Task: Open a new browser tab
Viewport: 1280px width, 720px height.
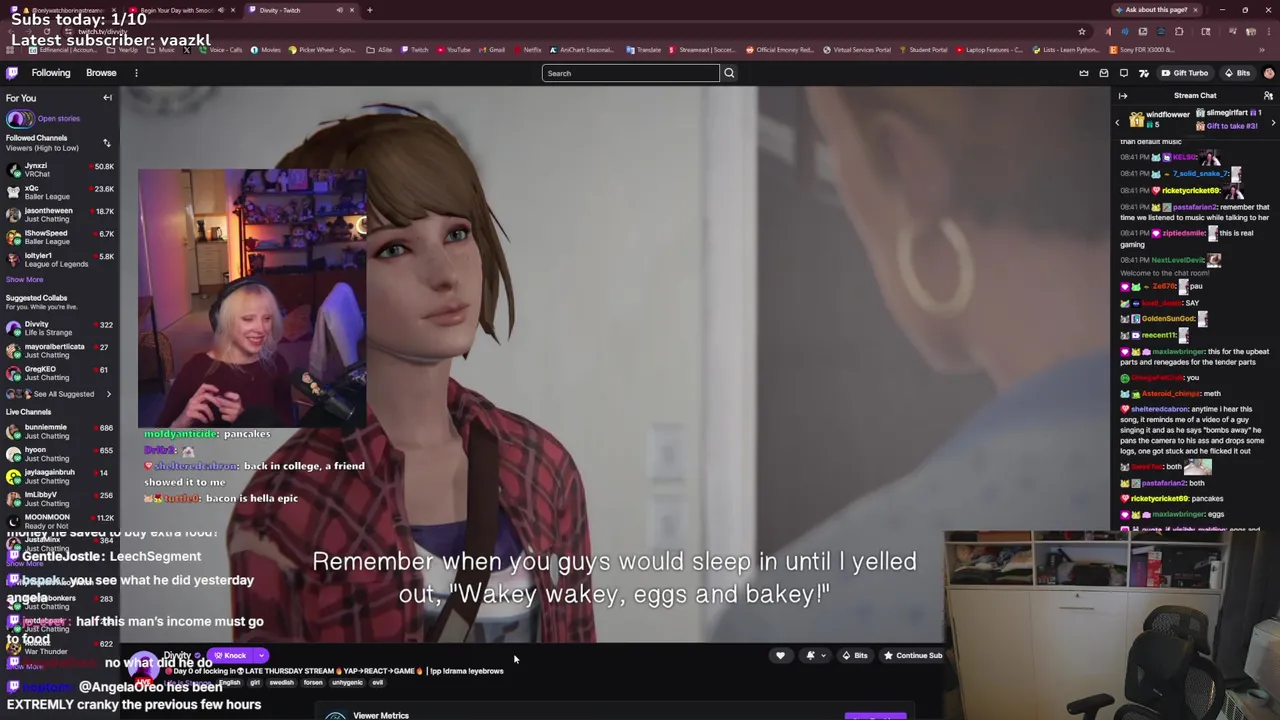Action: tap(370, 10)
